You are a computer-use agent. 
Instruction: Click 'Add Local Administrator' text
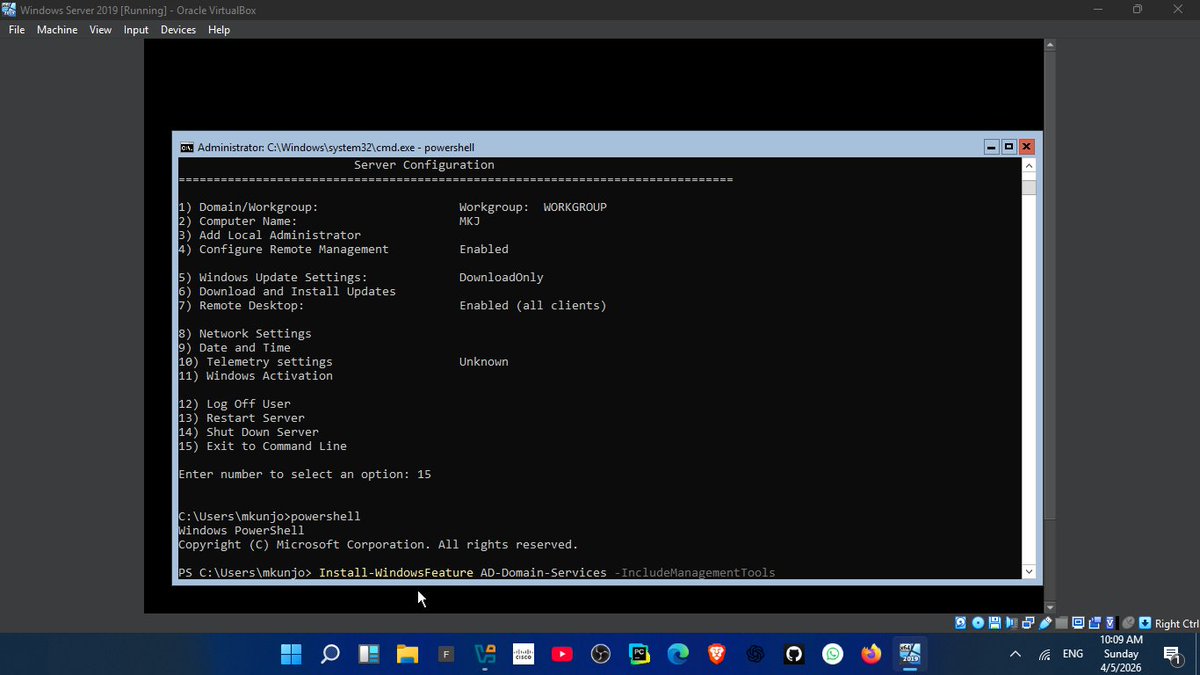pos(280,235)
